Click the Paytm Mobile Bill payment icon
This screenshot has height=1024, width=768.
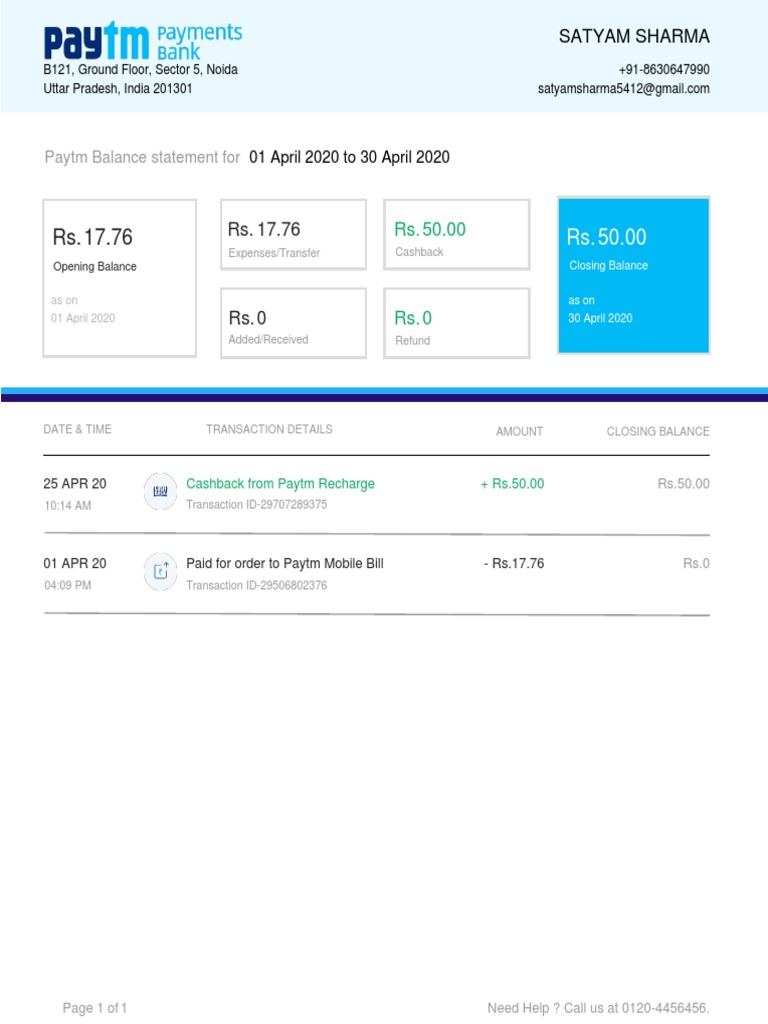[160, 571]
